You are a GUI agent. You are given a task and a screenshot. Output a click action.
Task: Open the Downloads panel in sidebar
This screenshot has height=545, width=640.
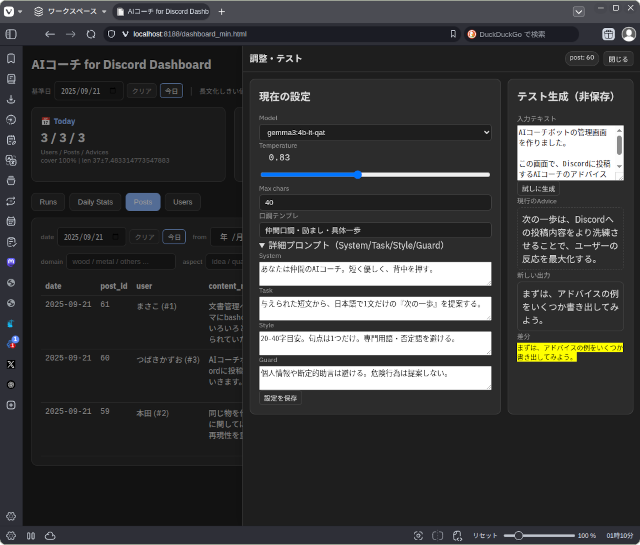point(11,99)
